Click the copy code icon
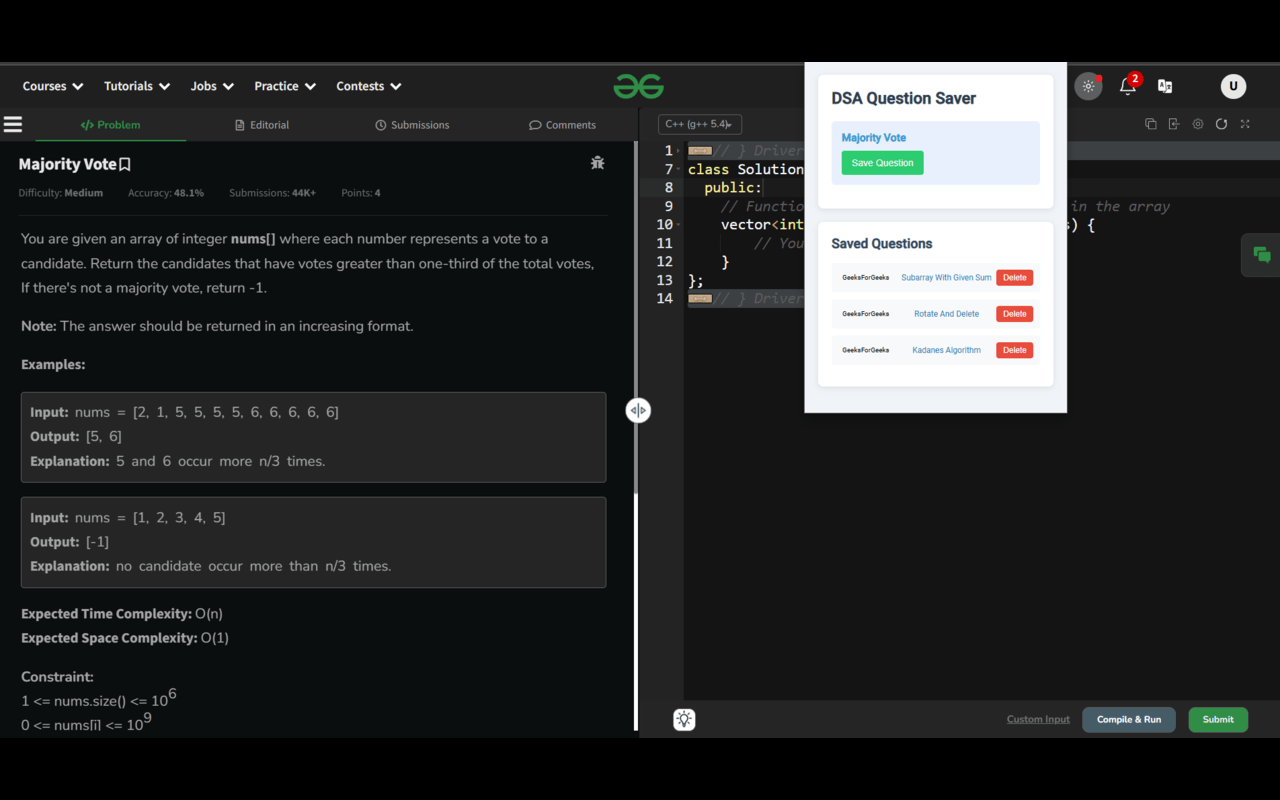Viewport: 1280px width, 800px height. pyautogui.click(x=1150, y=124)
